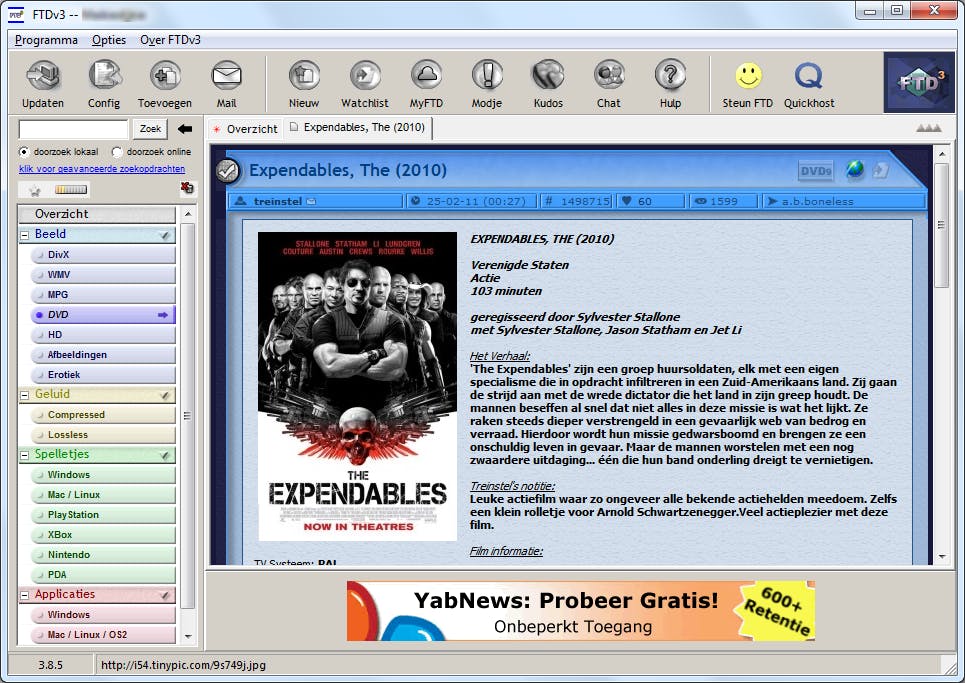Screen dimensions: 965x683
Task: Click the Toevoegen toolbar icon
Action: (x=165, y=76)
